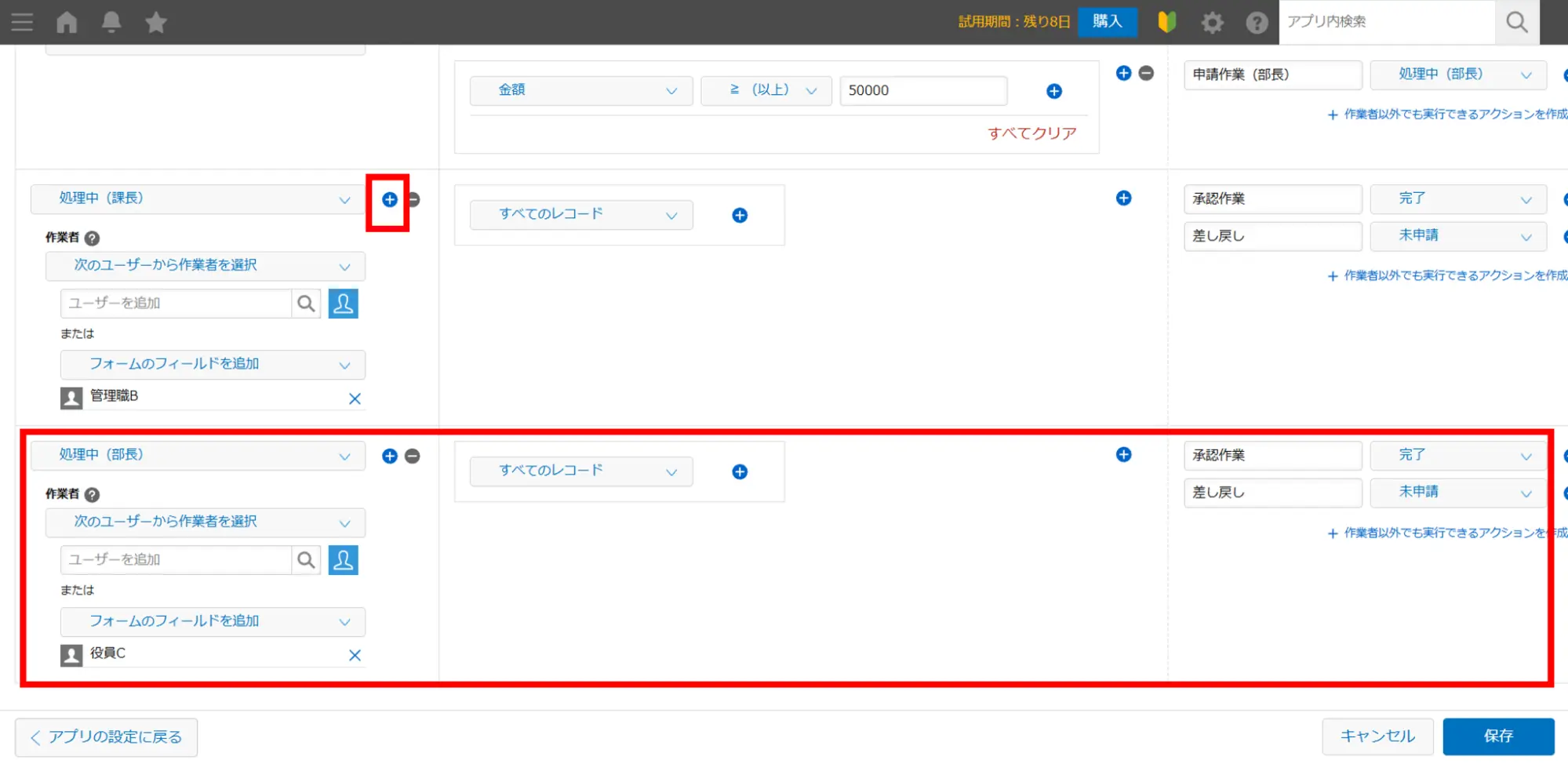Image resolution: width=1568 pixels, height=764 pixels.
Task: Add a status row after 処理中（課長）
Action: [389, 200]
